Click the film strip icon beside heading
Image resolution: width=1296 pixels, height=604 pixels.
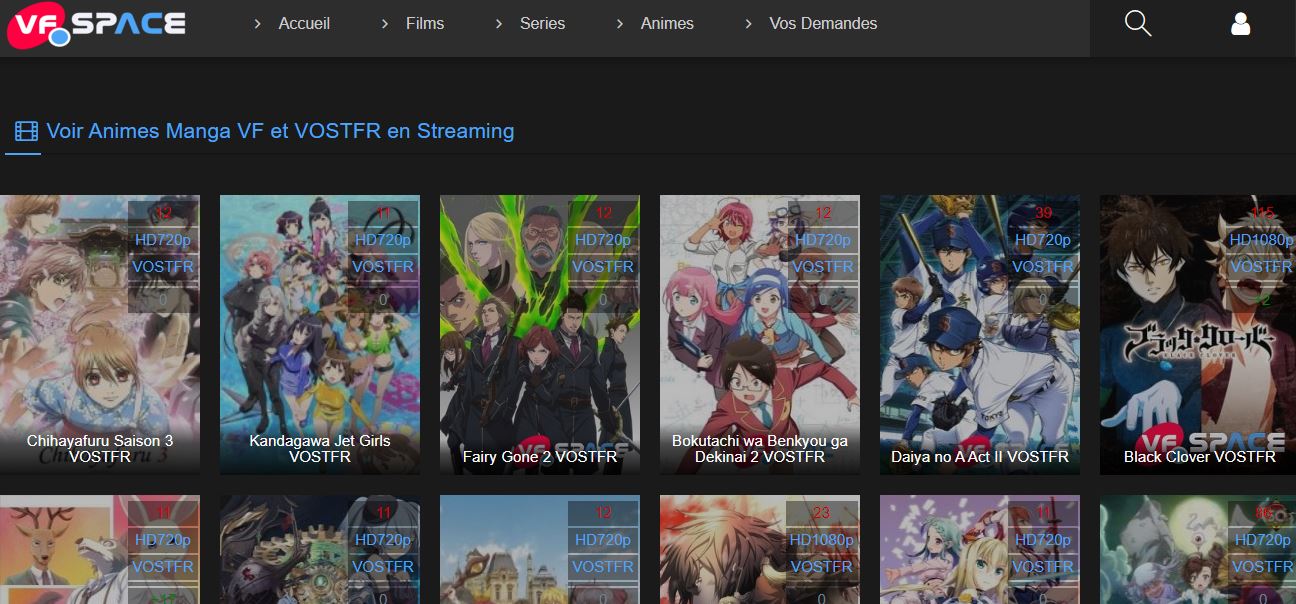(26, 131)
